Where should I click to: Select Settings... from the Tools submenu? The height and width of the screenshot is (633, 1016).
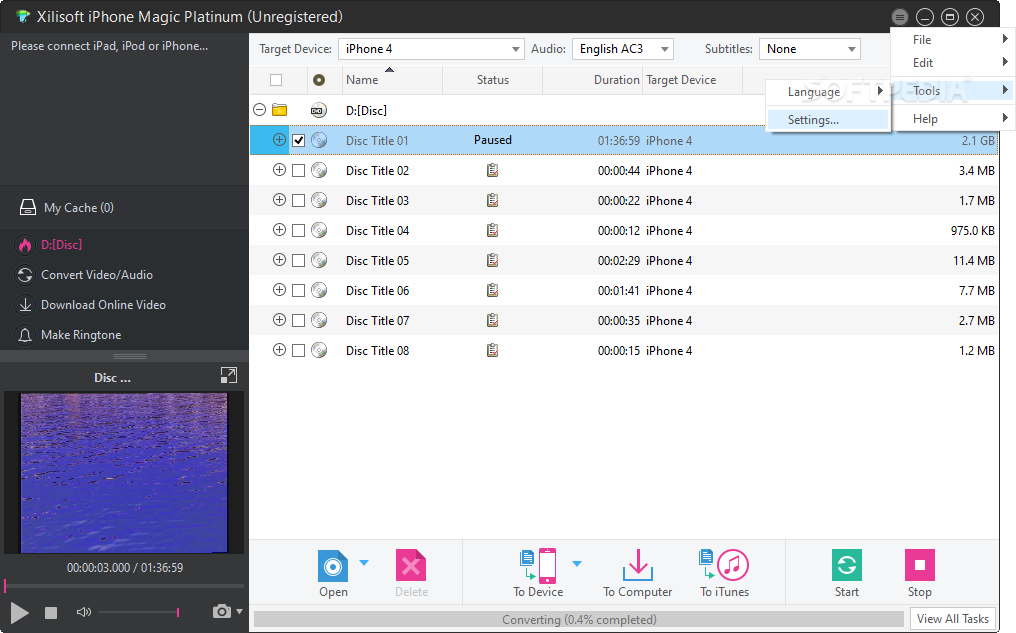point(827,120)
